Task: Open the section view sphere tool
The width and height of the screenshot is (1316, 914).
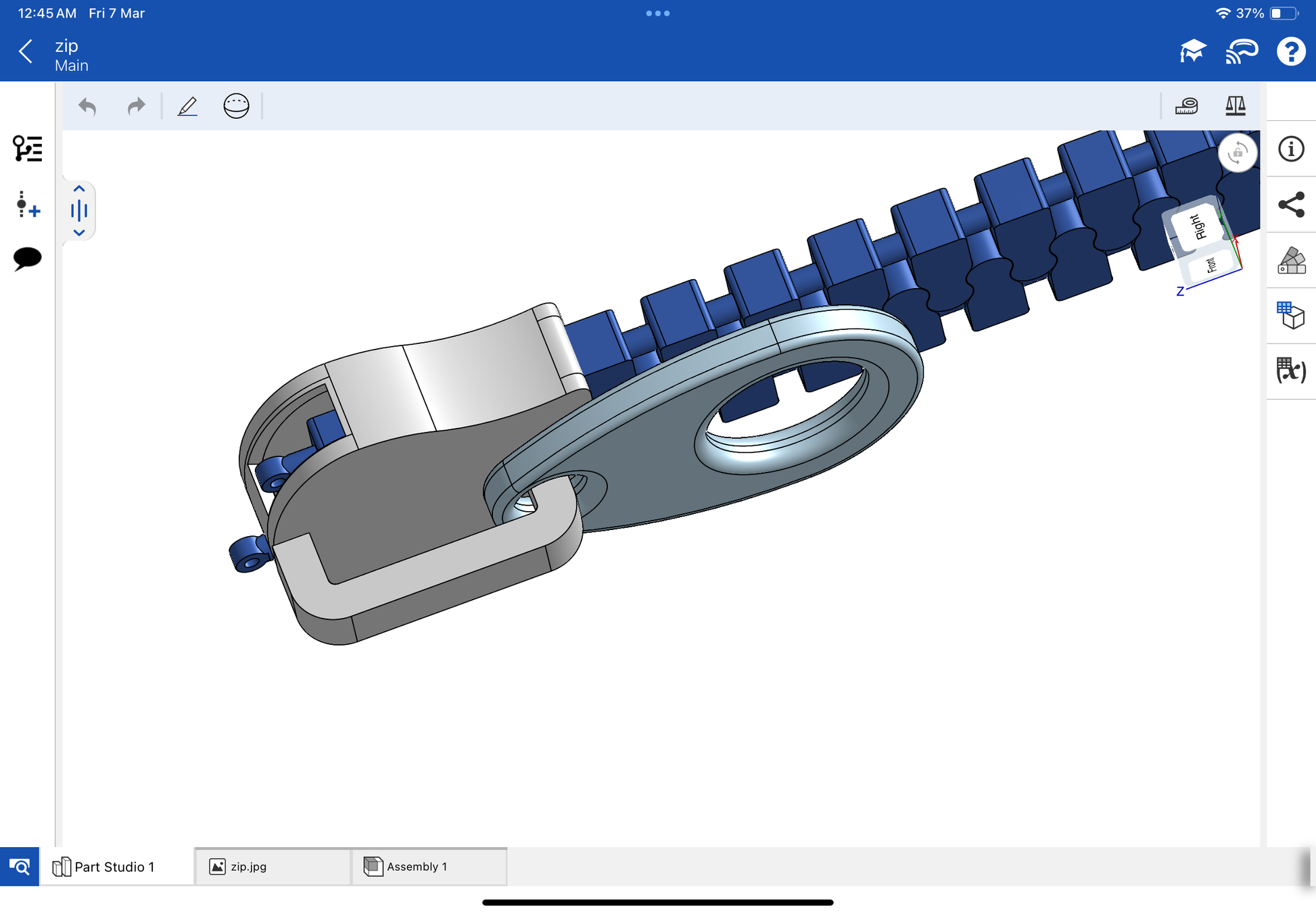Action: point(236,106)
